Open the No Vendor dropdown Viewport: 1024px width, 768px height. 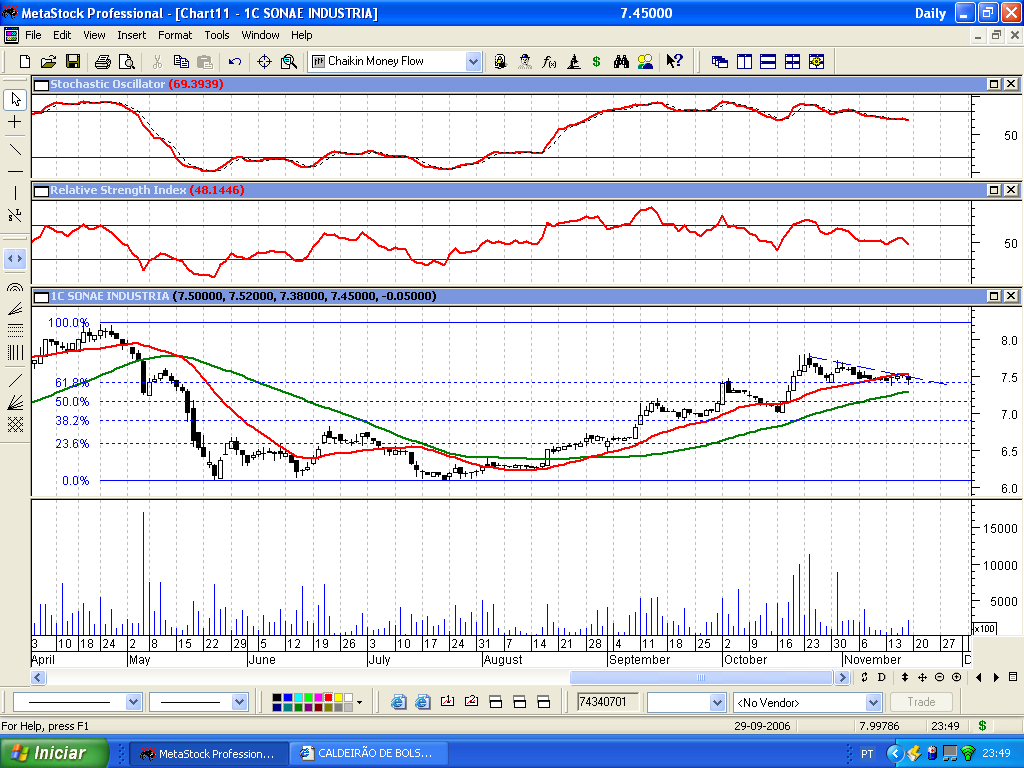point(873,703)
